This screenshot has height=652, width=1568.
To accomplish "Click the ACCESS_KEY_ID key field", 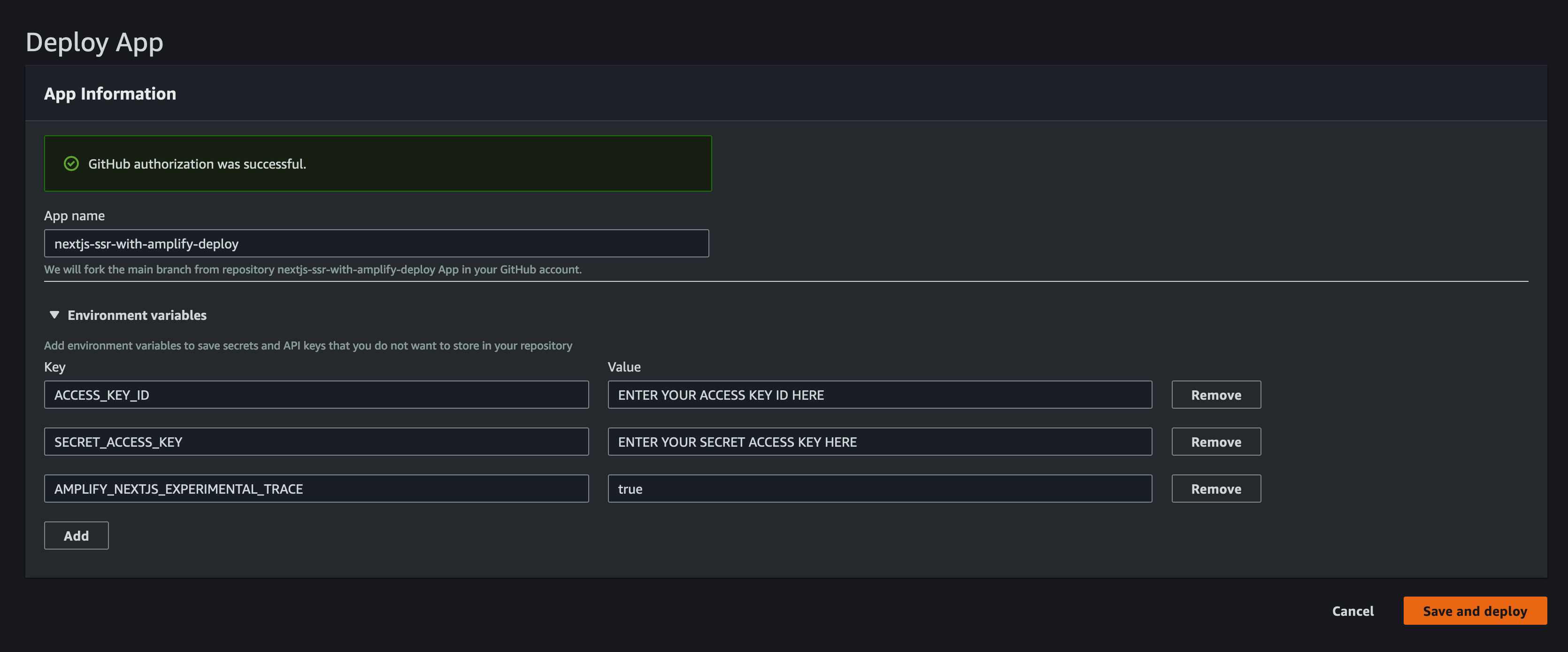I will point(316,395).
